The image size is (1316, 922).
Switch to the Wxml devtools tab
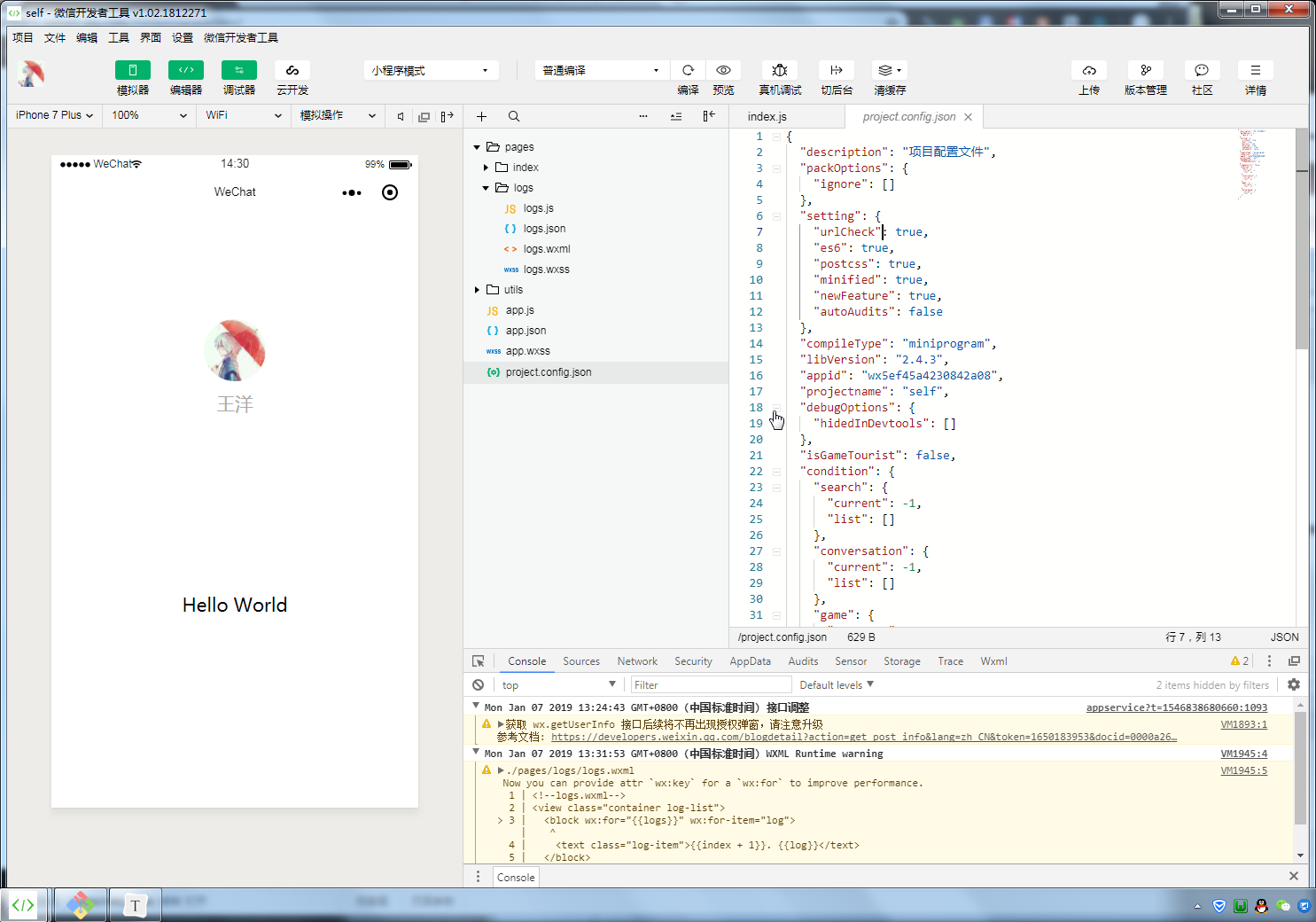993,661
